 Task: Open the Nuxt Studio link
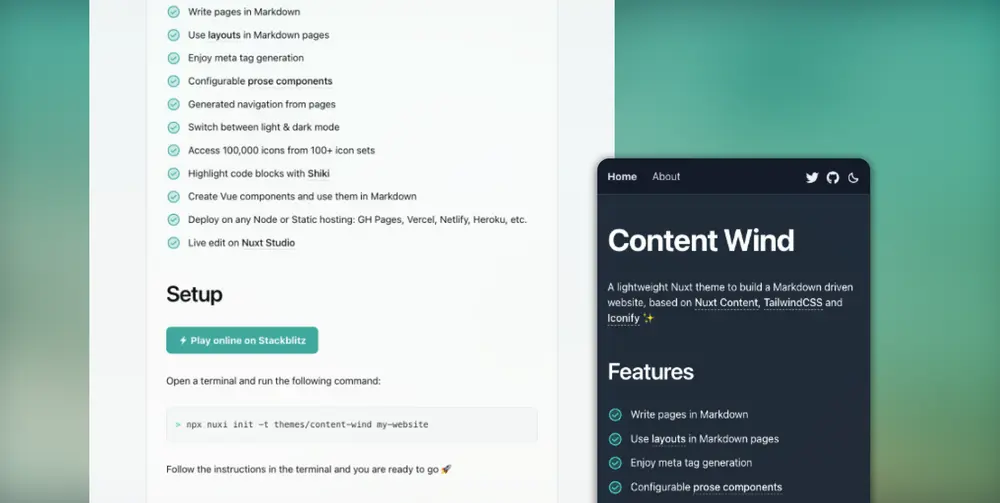tap(268, 242)
